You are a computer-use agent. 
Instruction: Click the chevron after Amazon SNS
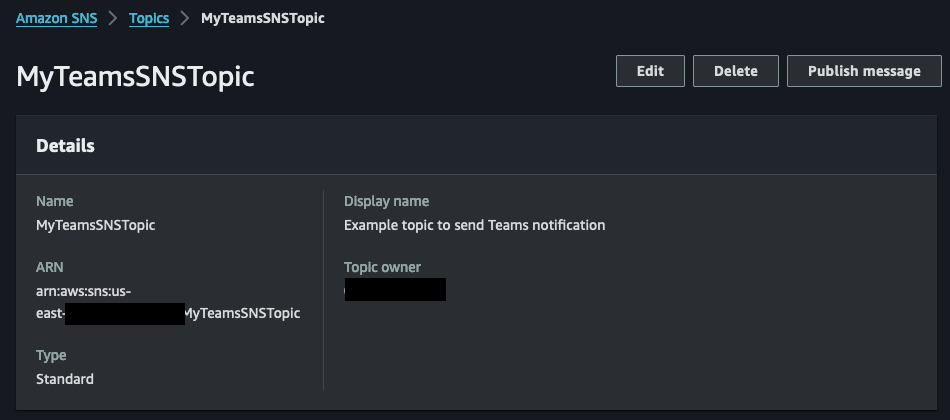pos(113,18)
